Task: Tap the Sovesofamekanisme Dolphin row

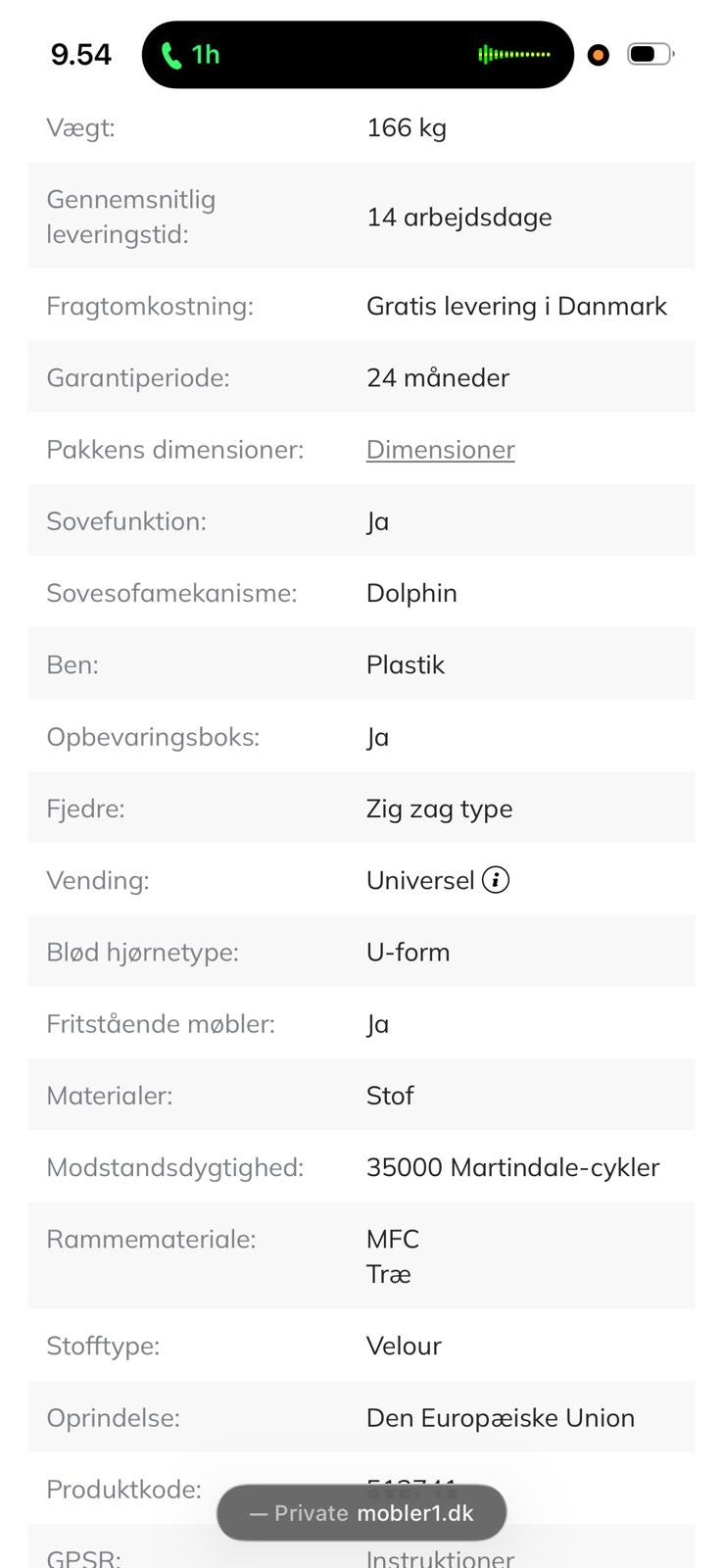Action: click(x=361, y=592)
